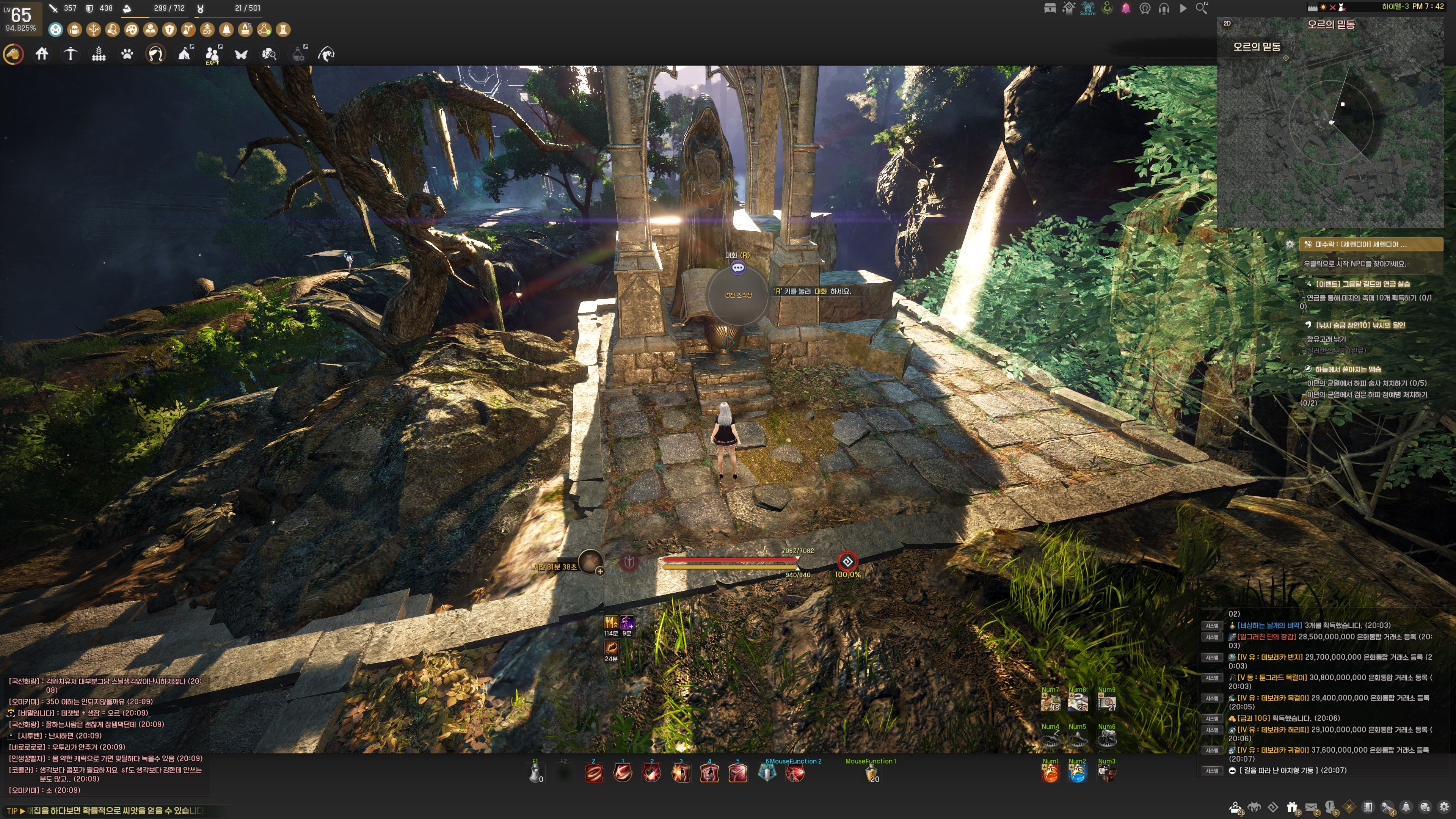1456x819 pixels.
Task: Use the F1 potion quick slot
Action: [535, 773]
